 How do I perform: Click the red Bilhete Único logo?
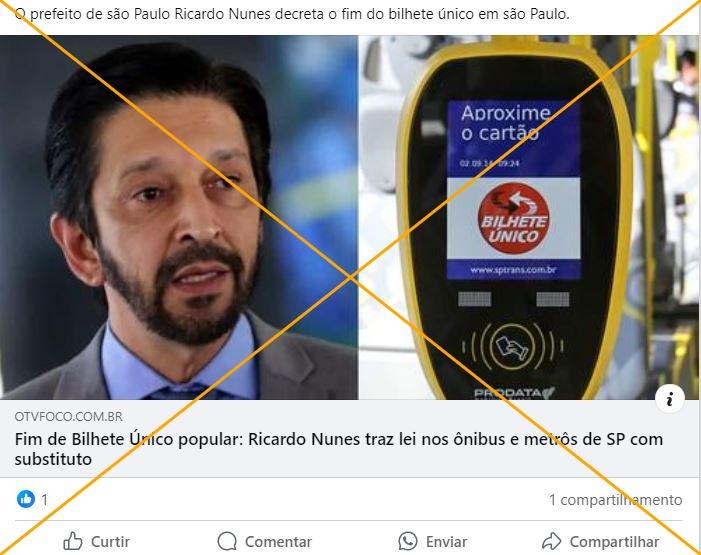513,218
